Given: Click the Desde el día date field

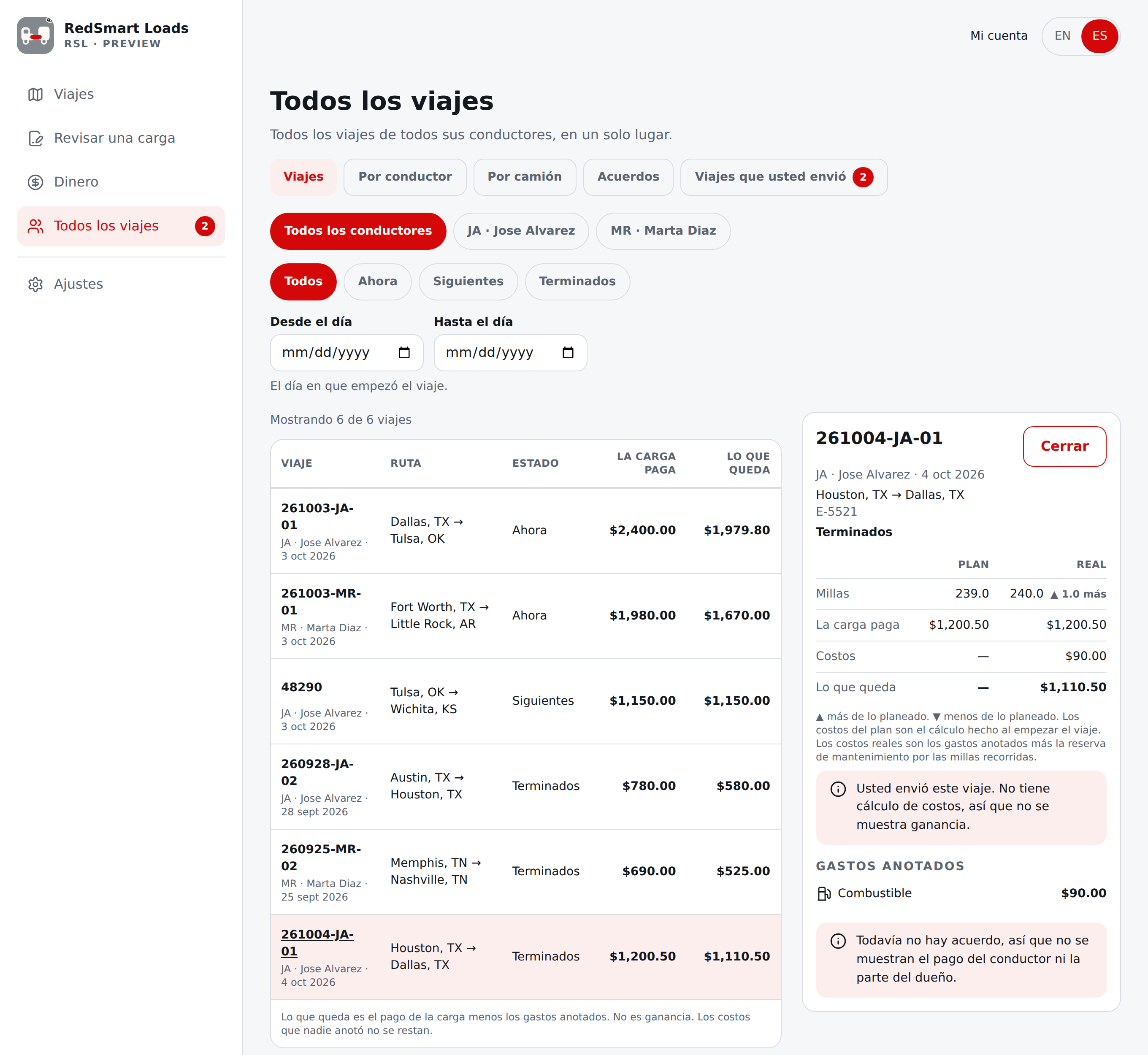Looking at the screenshot, I should click(347, 353).
